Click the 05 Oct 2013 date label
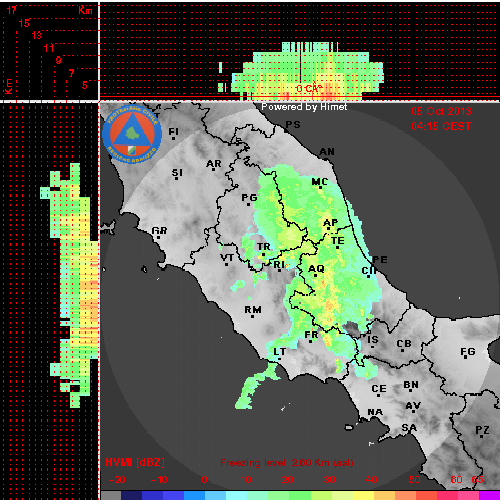Image resolution: width=500 pixels, height=500 pixels. click(x=441, y=111)
